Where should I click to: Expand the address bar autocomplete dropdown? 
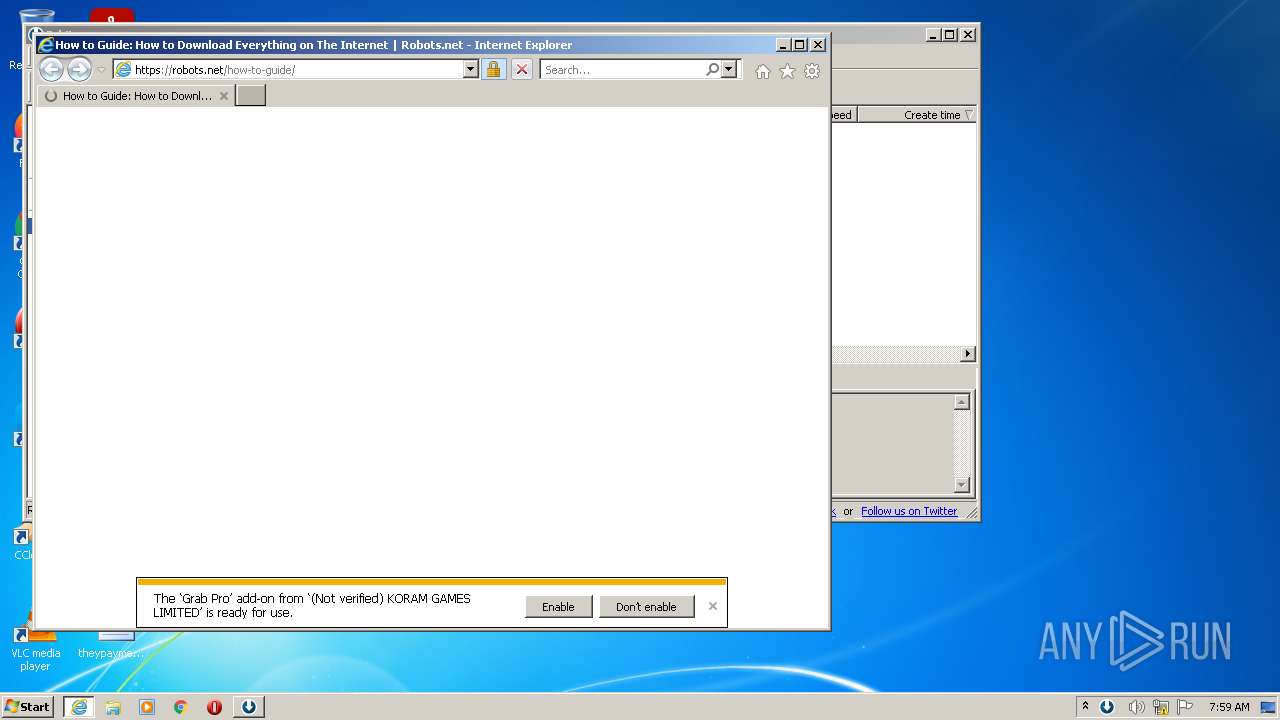coord(471,70)
